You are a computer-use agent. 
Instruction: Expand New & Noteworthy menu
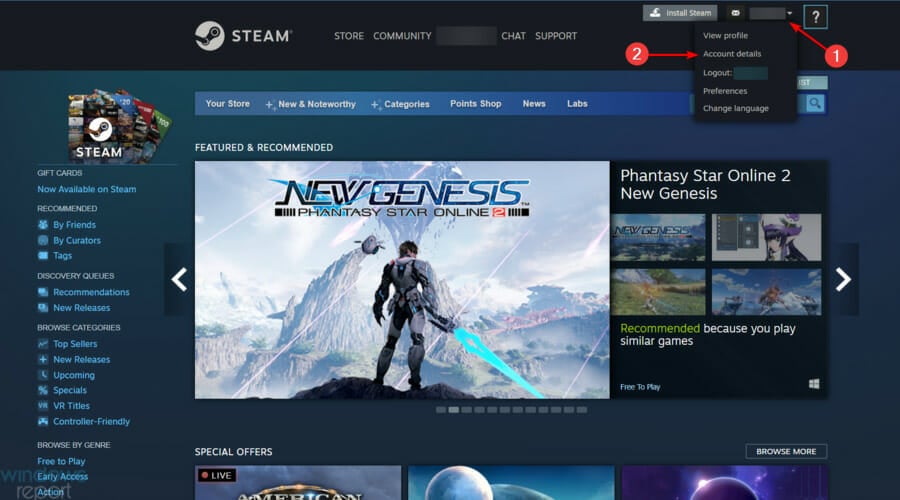point(311,104)
